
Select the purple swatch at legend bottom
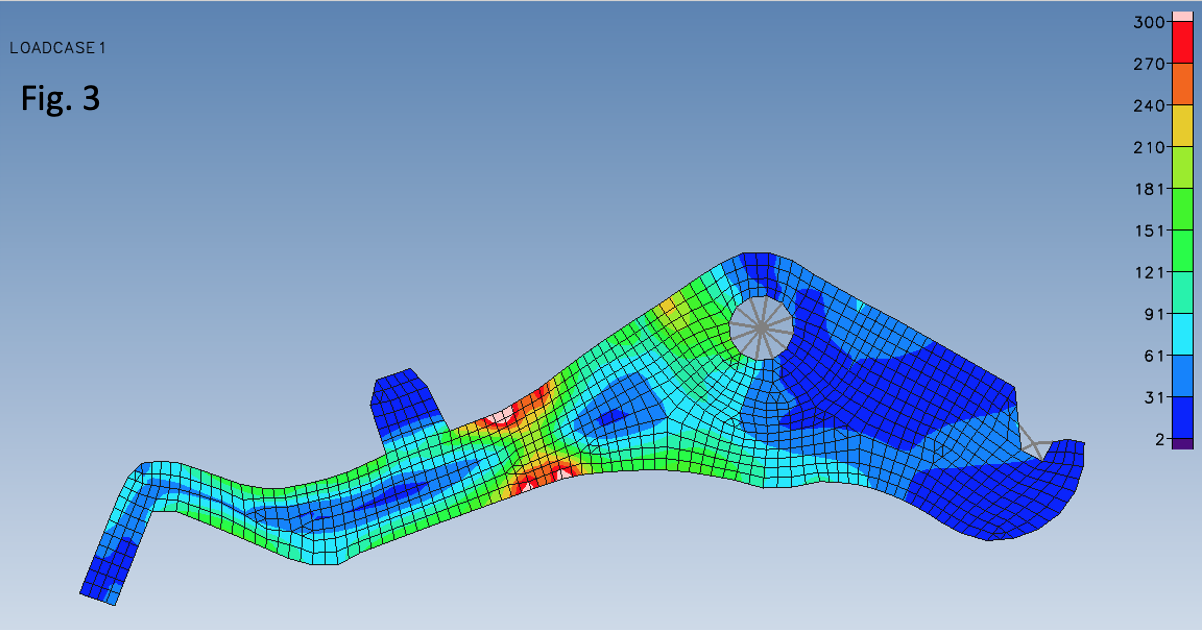click(x=1182, y=444)
